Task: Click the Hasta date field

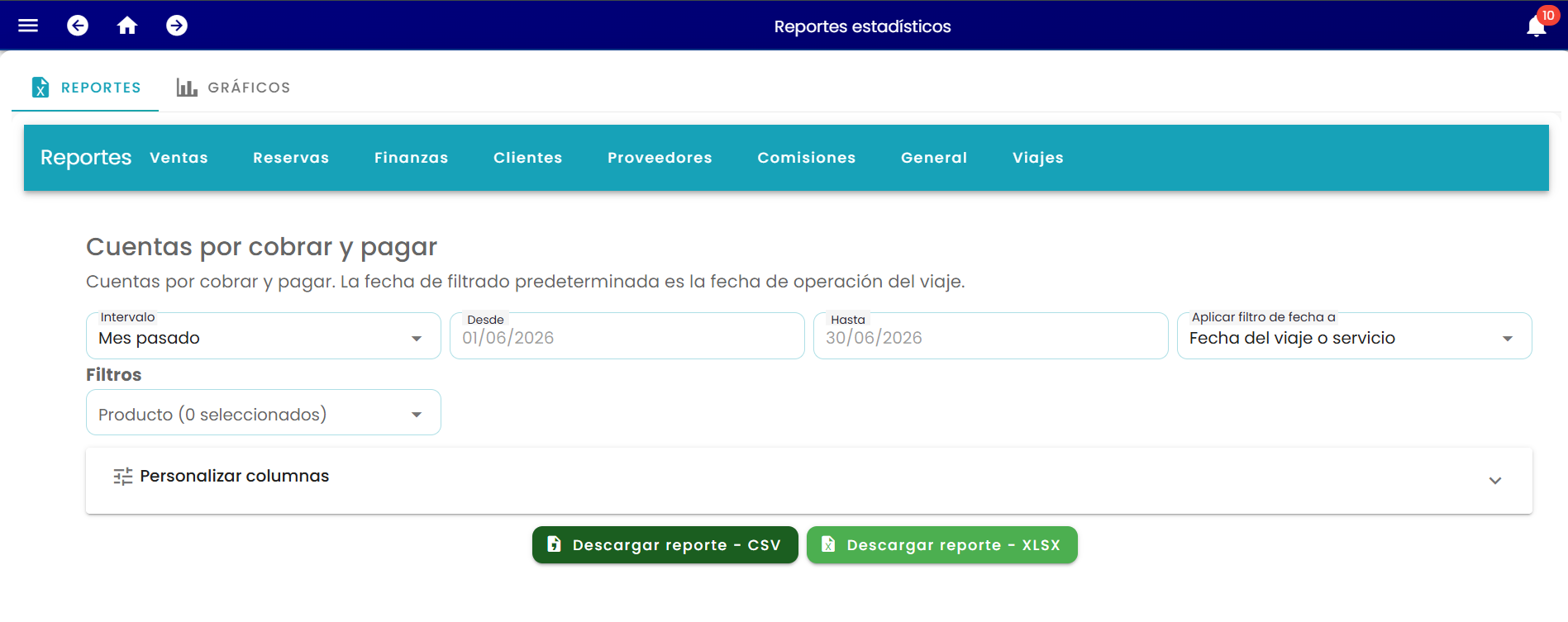Action: pyautogui.click(x=991, y=336)
